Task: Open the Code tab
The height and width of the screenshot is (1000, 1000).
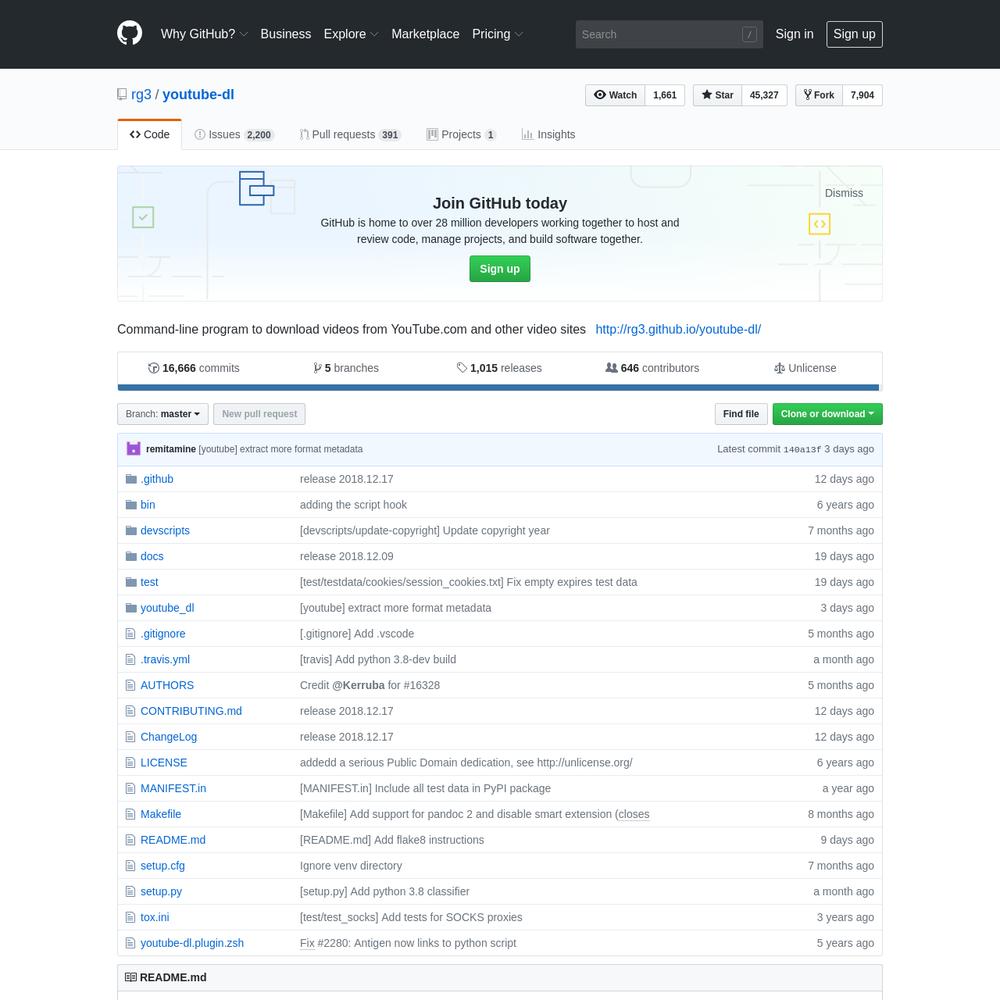Action: pos(149,135)
